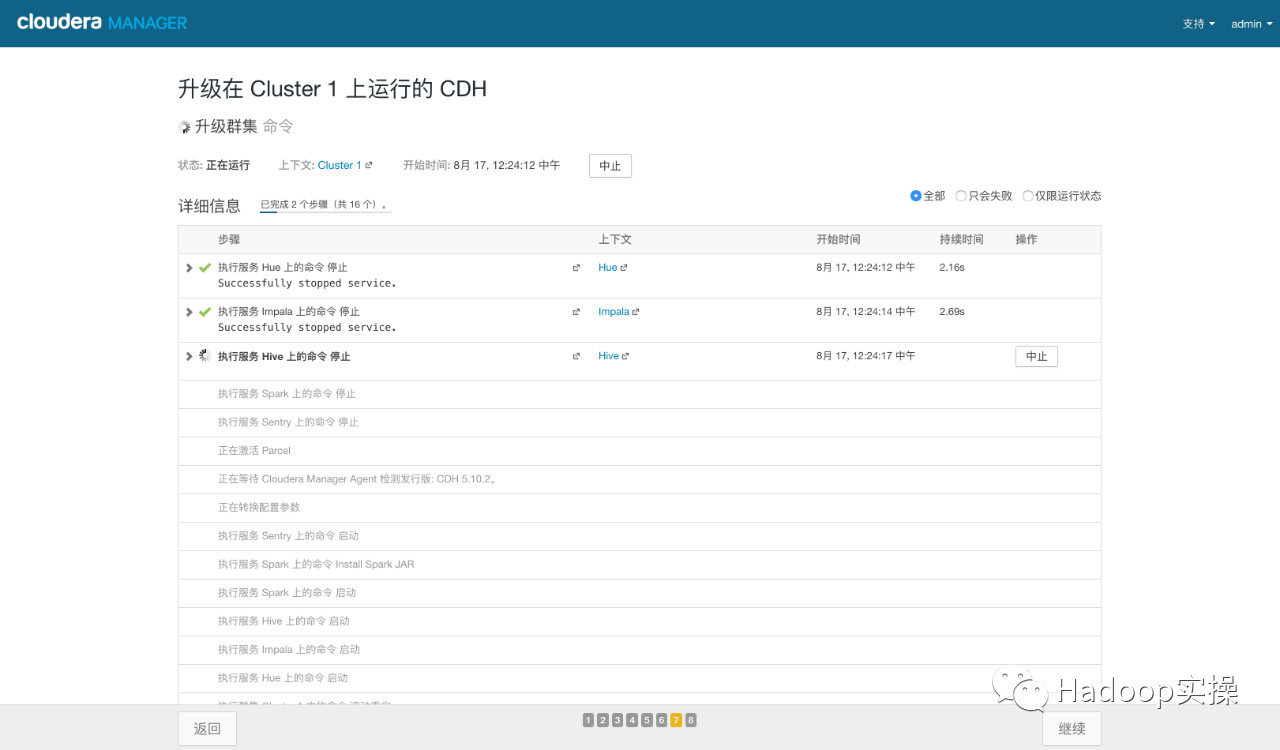Abort the Hive stop command with 中止
This screenshot has width=1280, height=750.
click(x=1036, y=356)
